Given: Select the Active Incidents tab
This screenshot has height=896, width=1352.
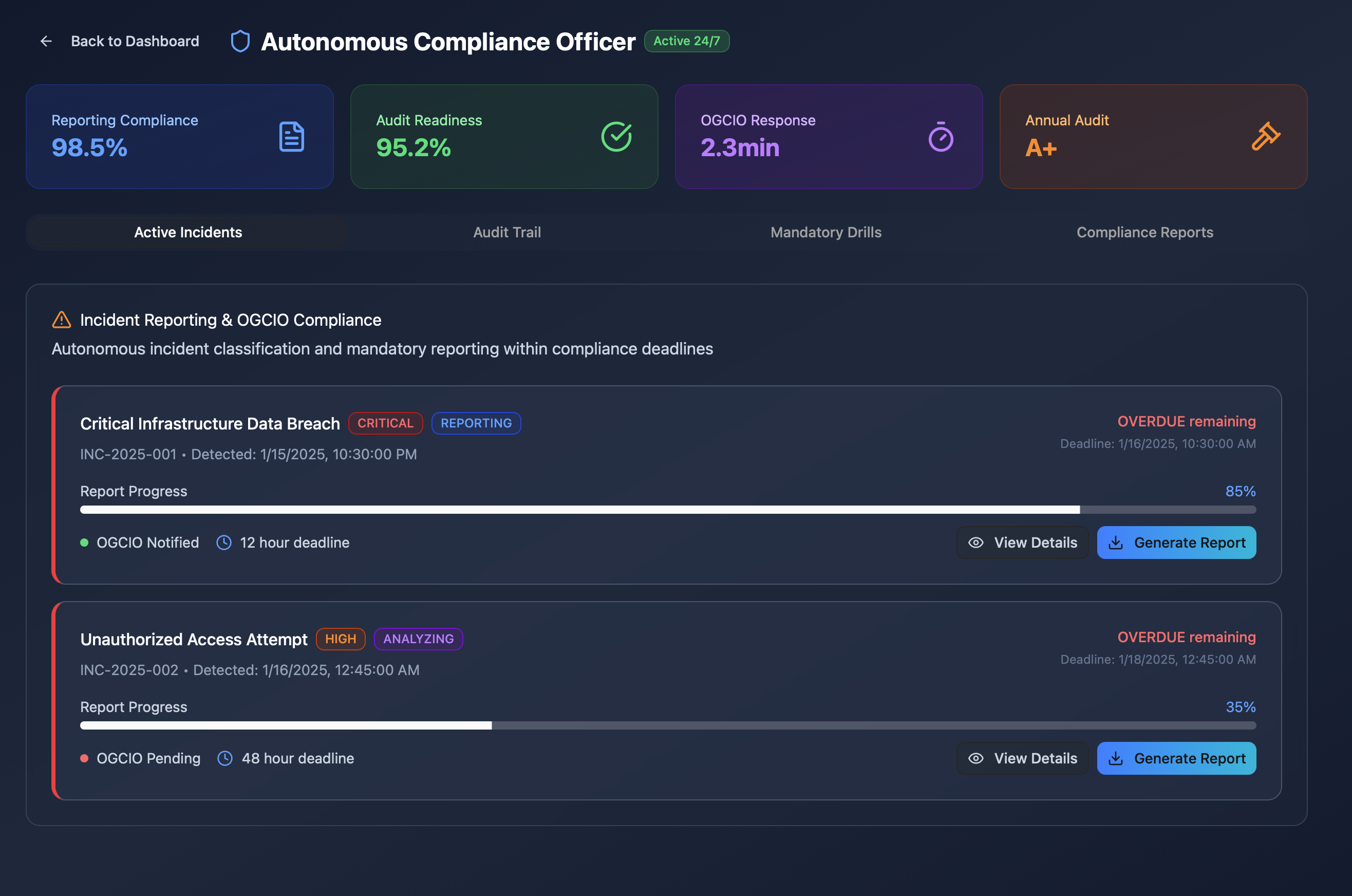Looking at the screenshot, I should point(188,232).
